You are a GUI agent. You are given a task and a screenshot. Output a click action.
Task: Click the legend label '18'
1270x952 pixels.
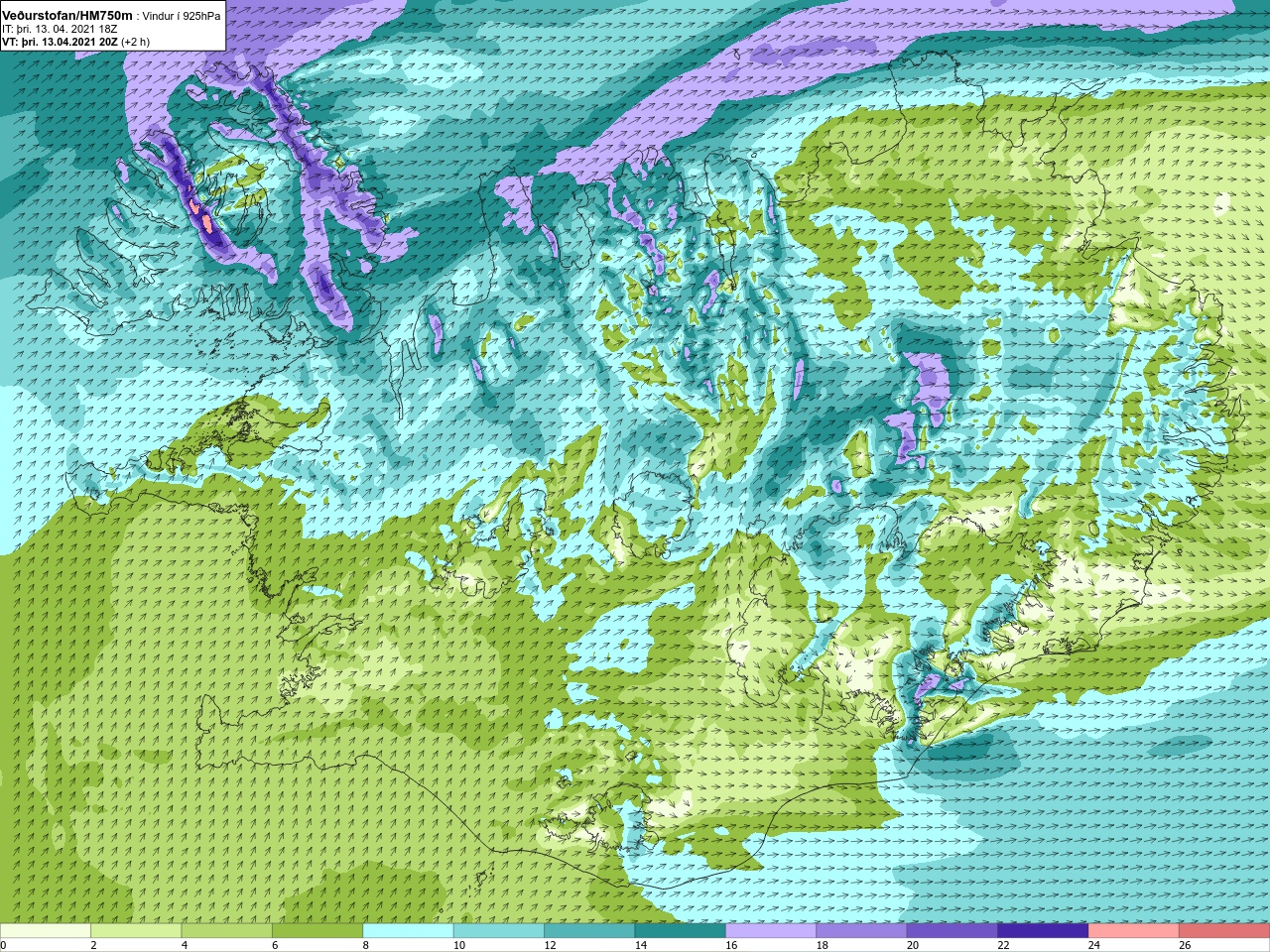pos(822,945)
